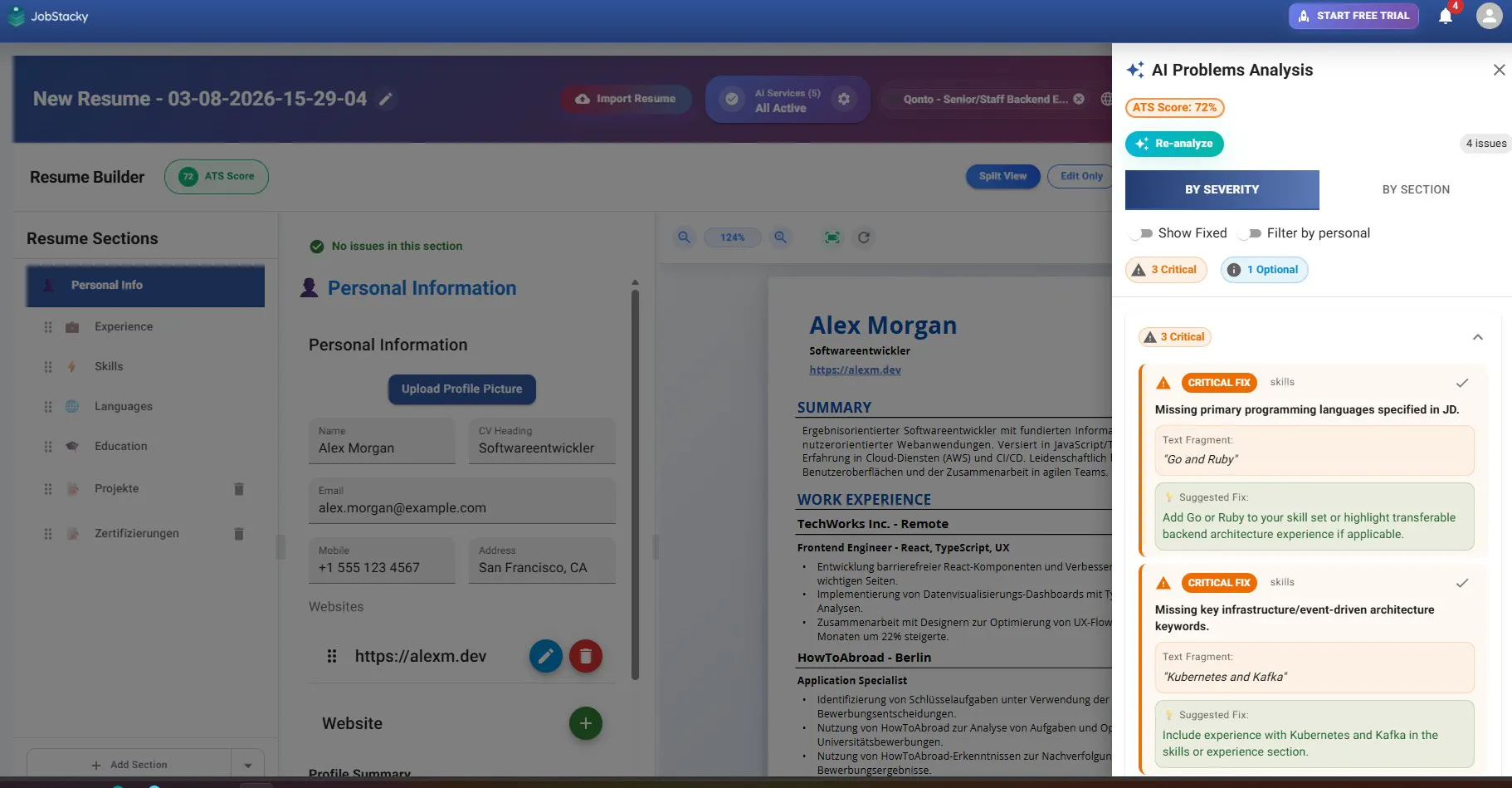Screen dimensions: 1512x788
Task: Remove the Qonto job description chip
Action: pos(1079,99)
